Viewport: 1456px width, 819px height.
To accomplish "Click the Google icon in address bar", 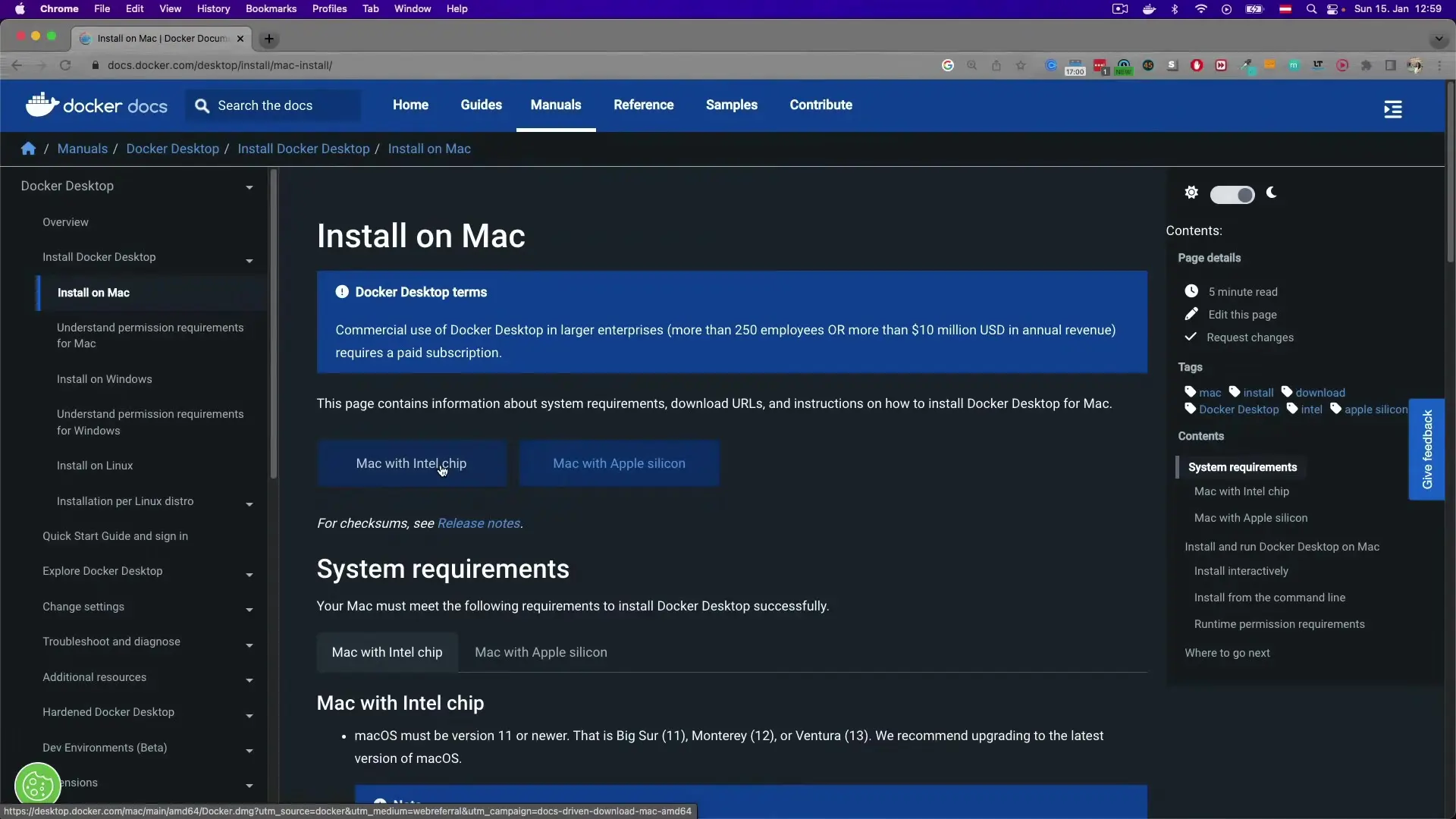I will pyautogui.click(x=948, y=65).
